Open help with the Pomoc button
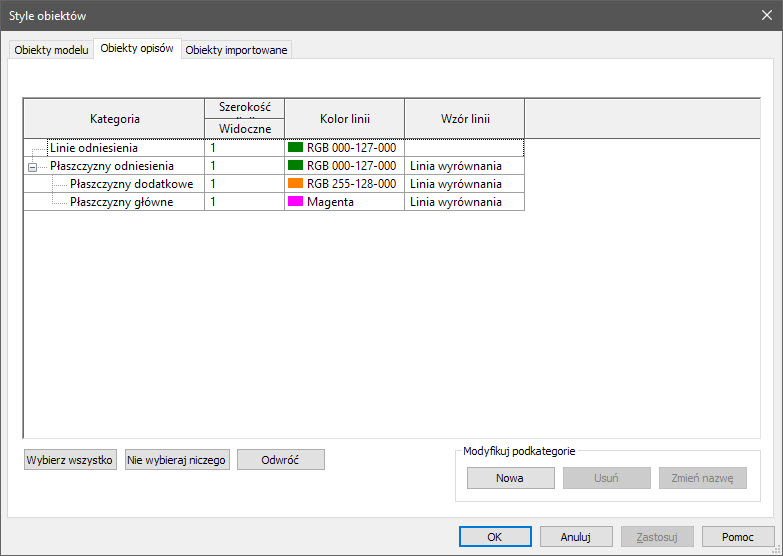Image resolution: width=783 pixels, height=556 pixels. (738, 537)
